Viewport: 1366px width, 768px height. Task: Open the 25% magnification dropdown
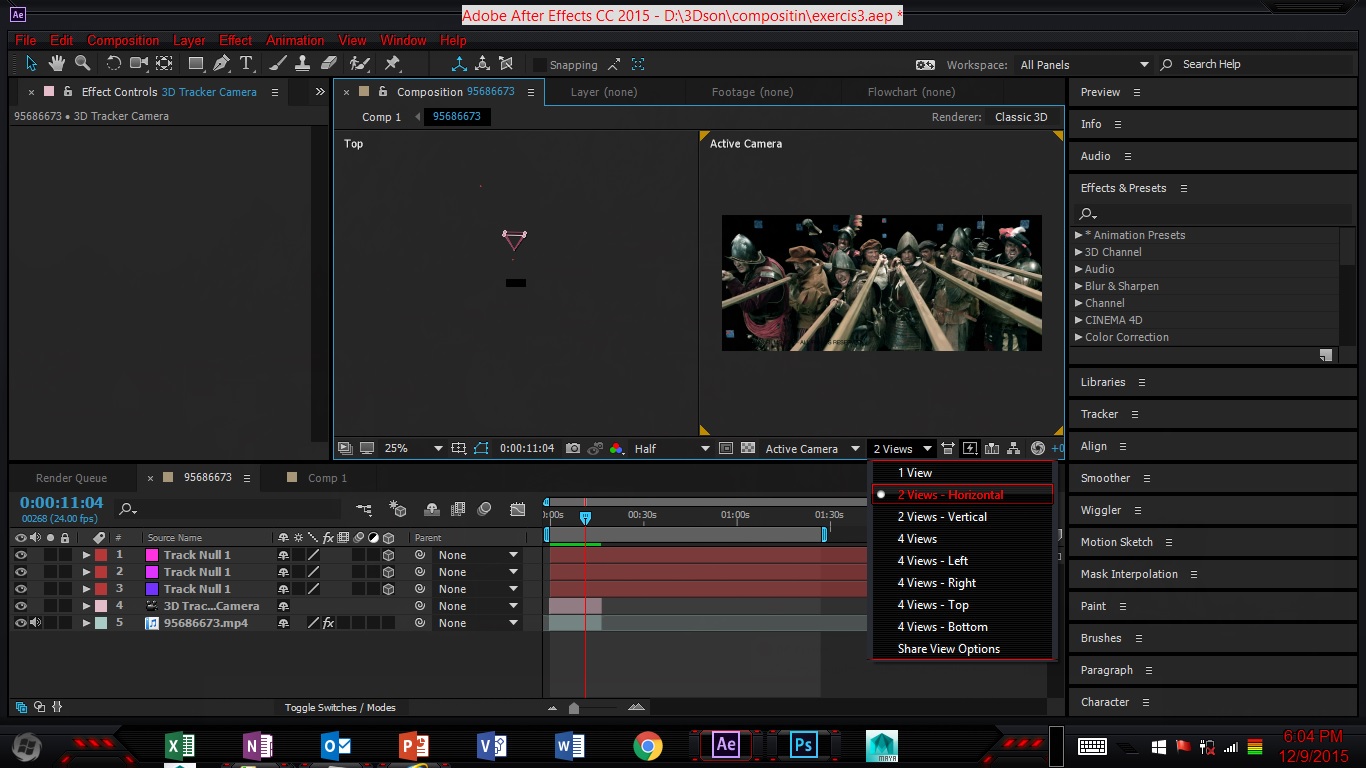coord(413,449)
